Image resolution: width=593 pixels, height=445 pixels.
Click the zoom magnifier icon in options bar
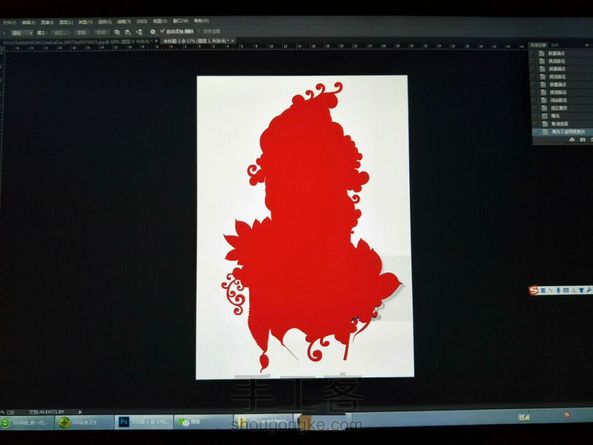[x=118, y=33]
